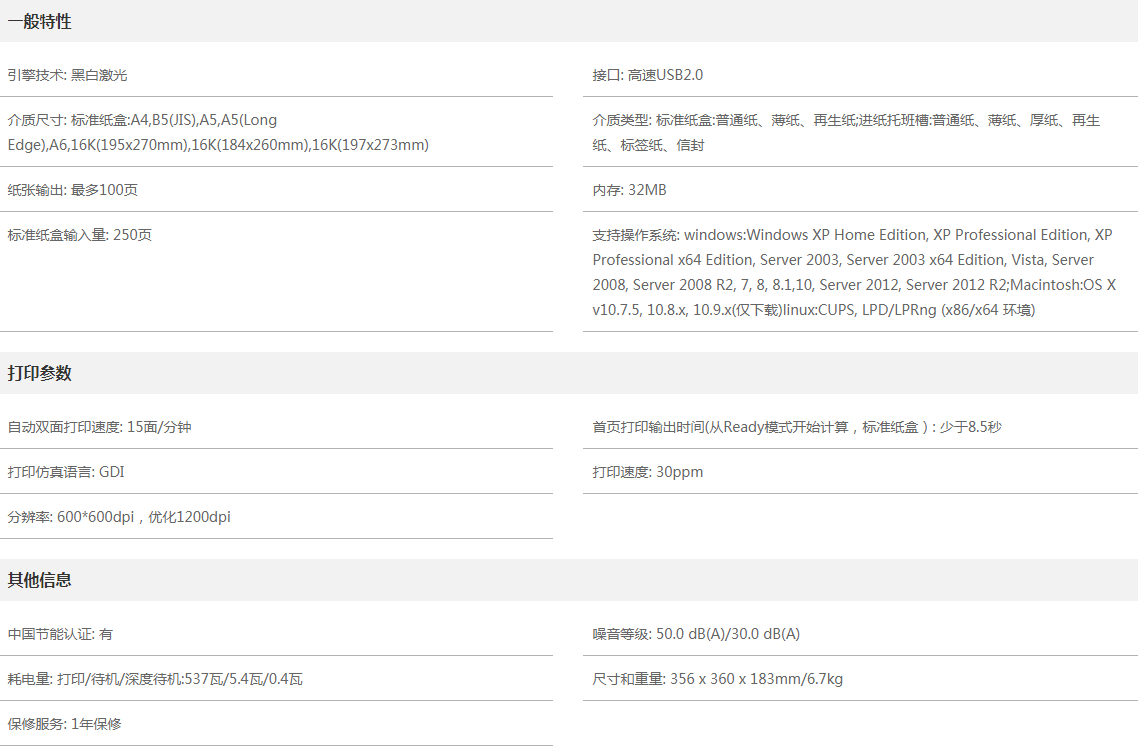Click the 保修服务 1年保修 row
Viewport: 1138px width, 750px height.
click(x=65, y=724)
